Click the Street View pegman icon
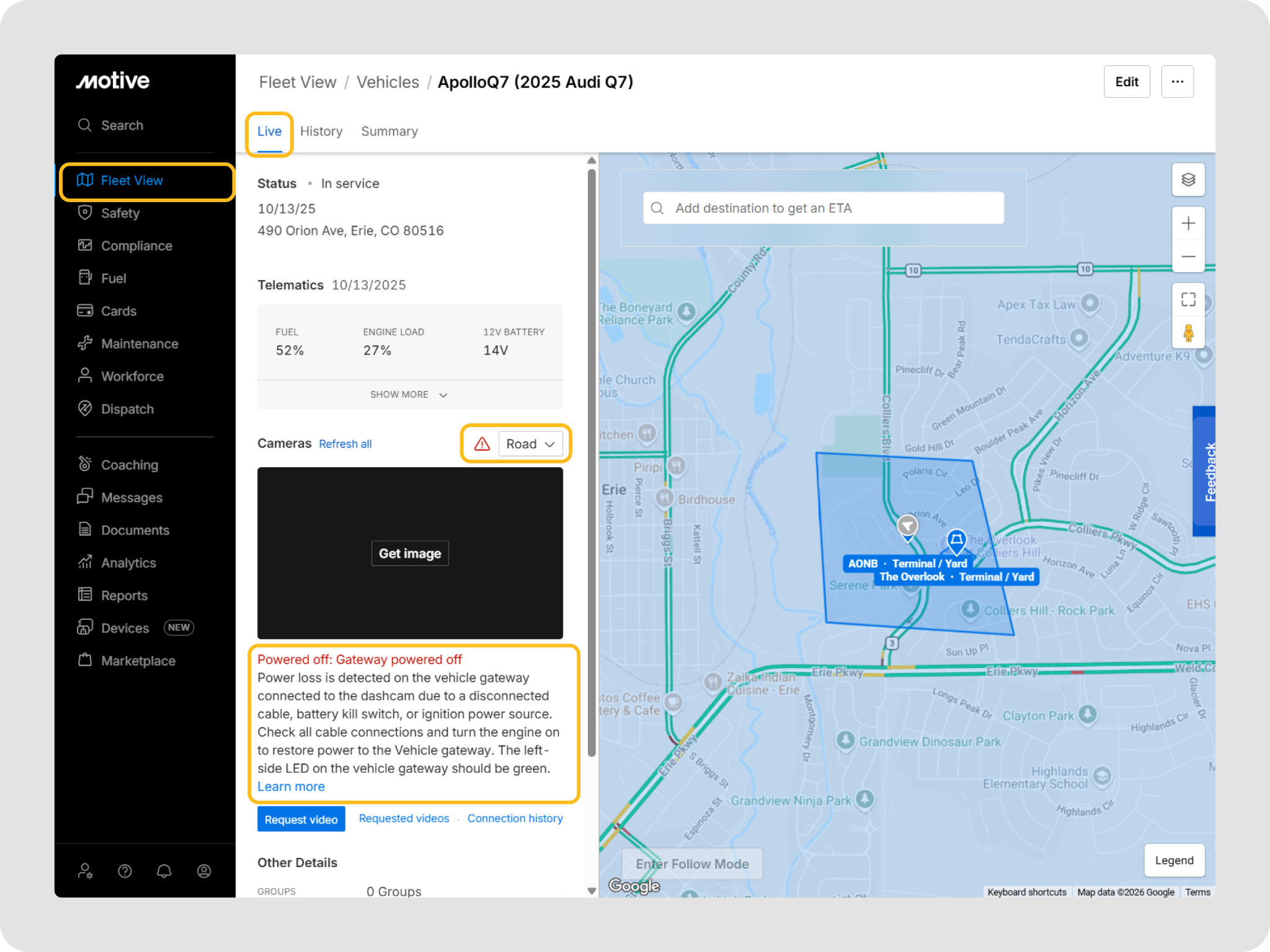1270x952 pixels. coord(1188,333)
